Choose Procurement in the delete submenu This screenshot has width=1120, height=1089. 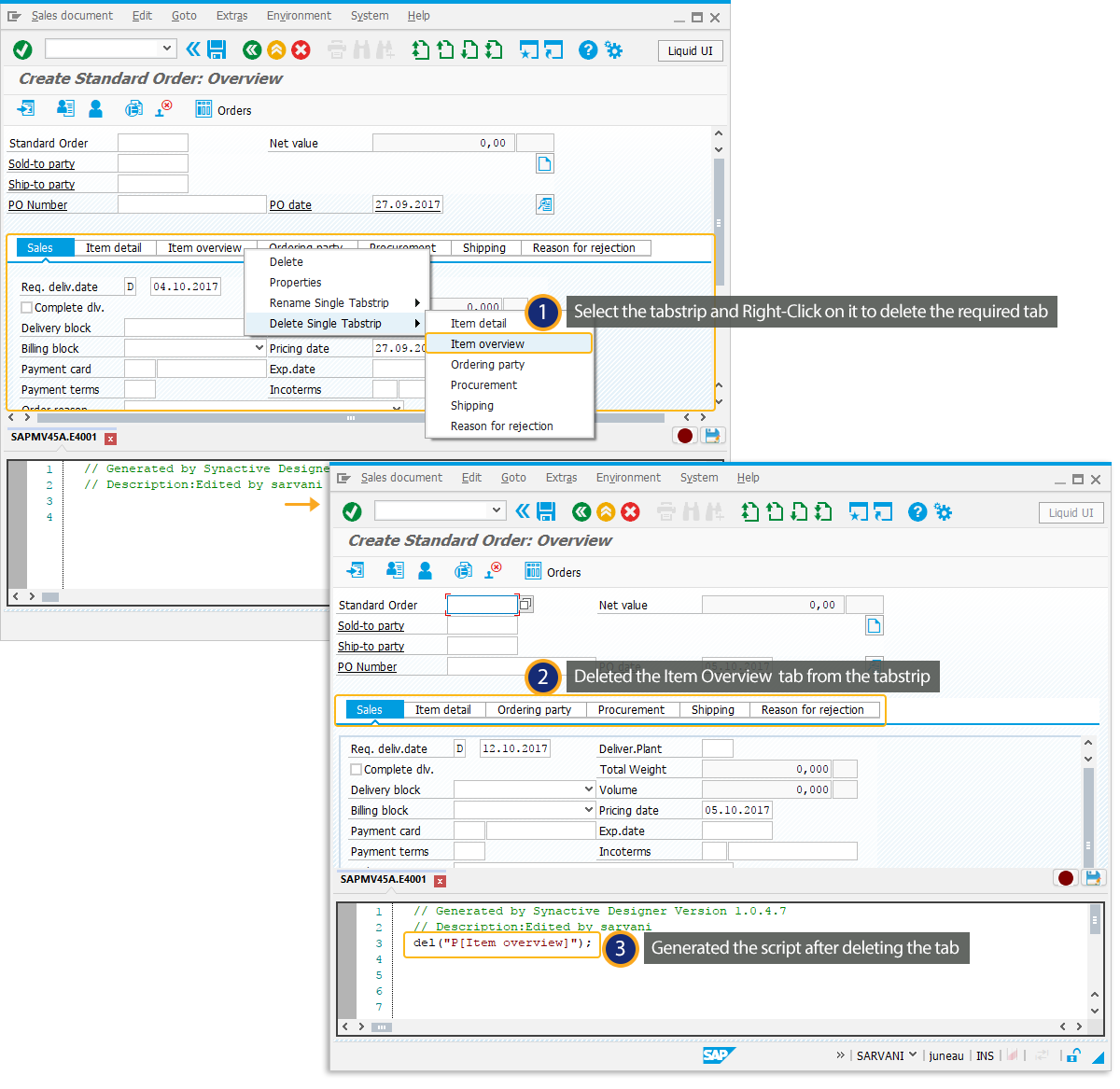(x=509, y=384)
